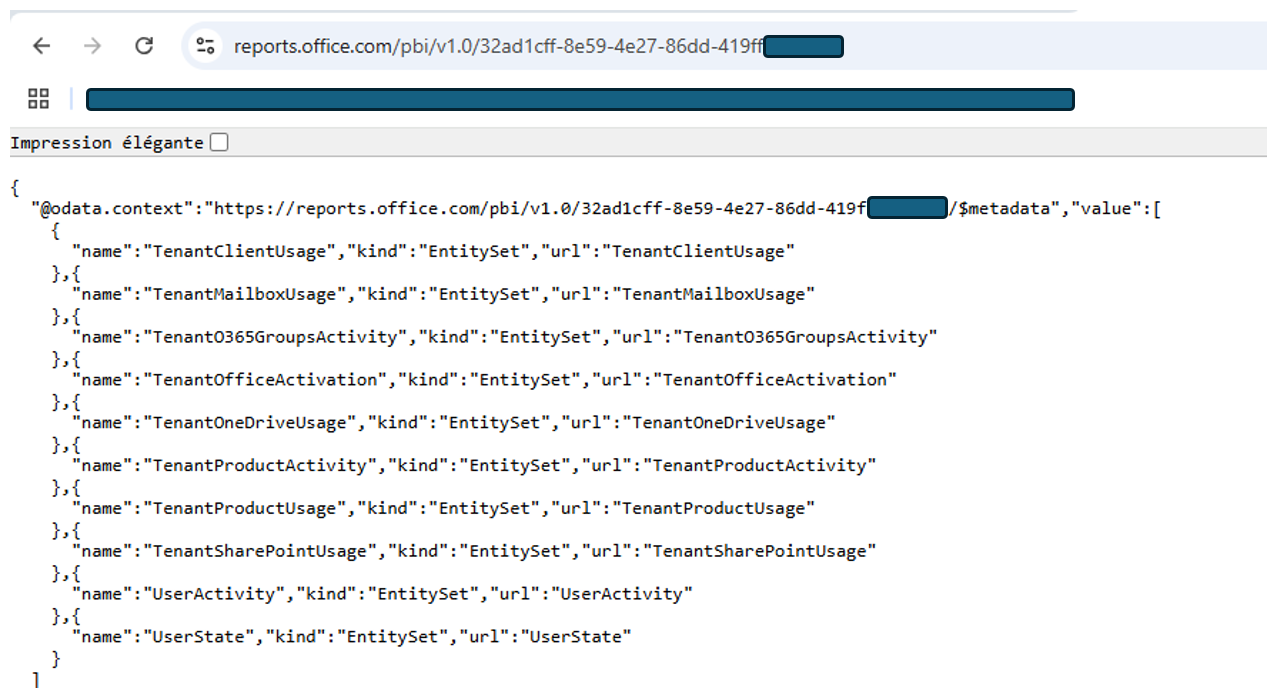This screenshot has width=1277, height=689.
Task: Click the browser back arrow
Action: tap(41, 46)
